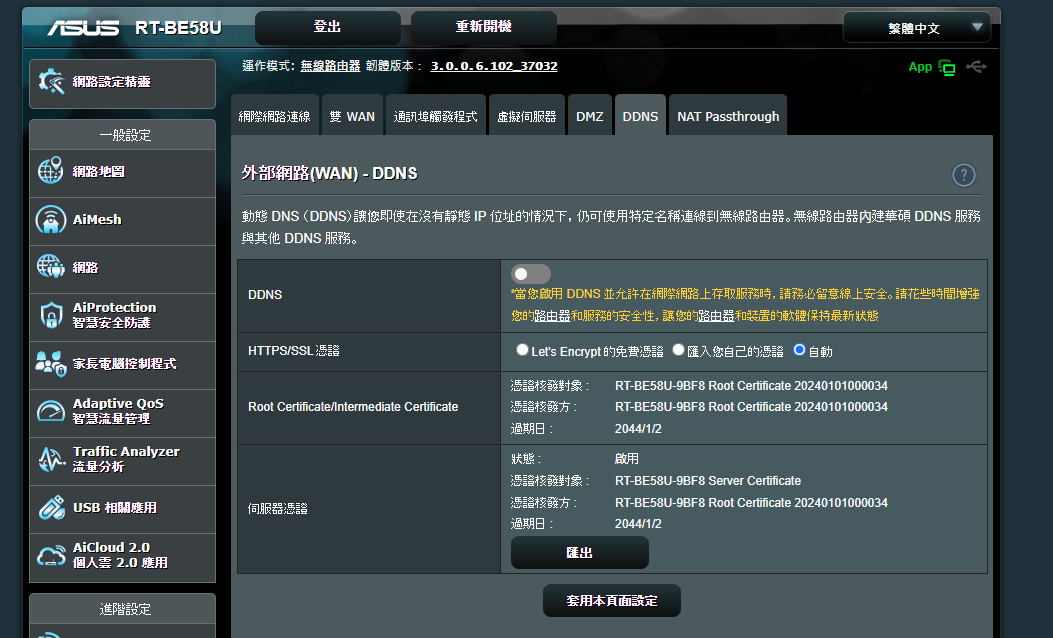Select Let's Encrypt 的免費憑證 radio button

[522, 350]
